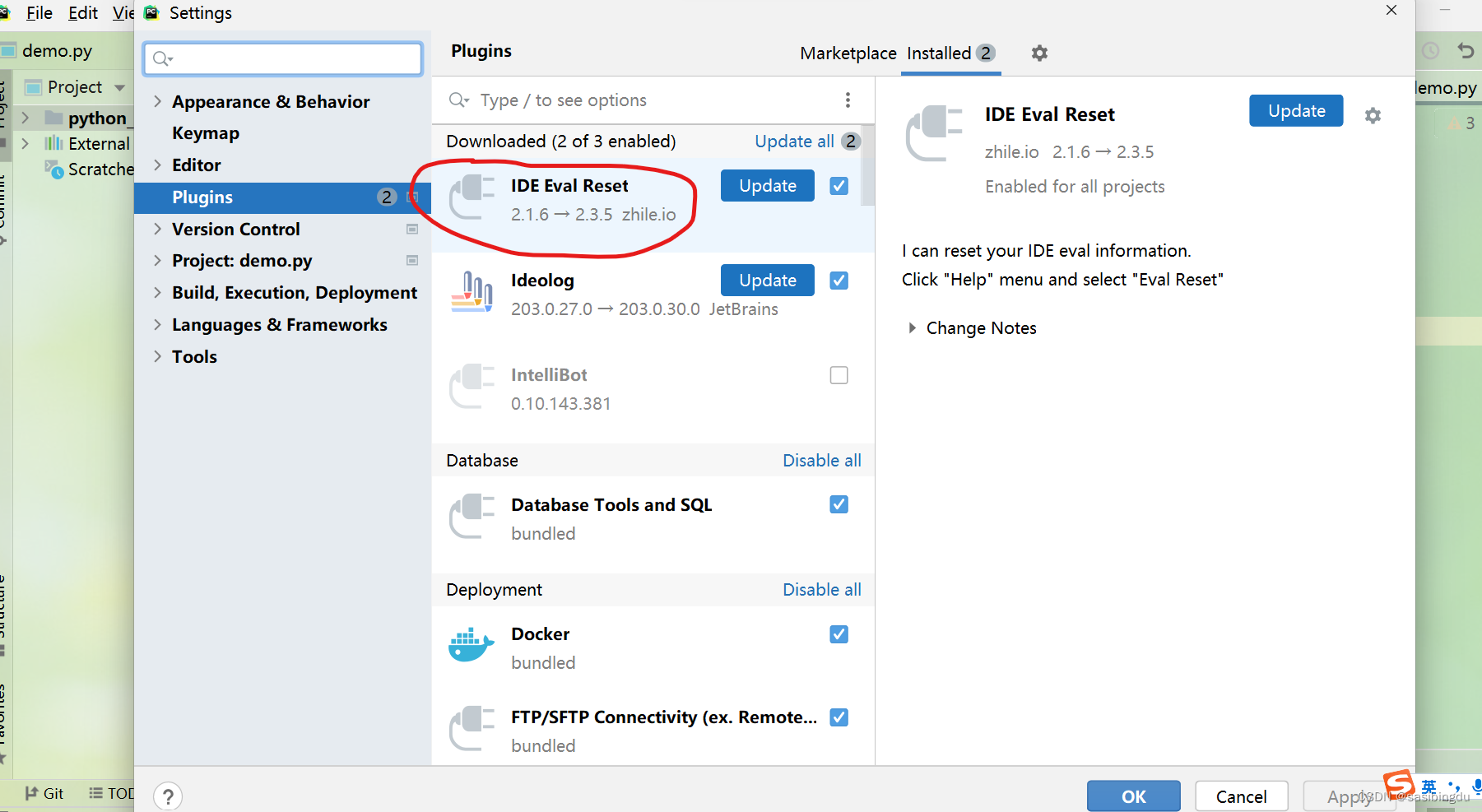1482x812 pixels.
Task: Uncheck the Ideolog plugin checkbox
Action: point(839,281)
